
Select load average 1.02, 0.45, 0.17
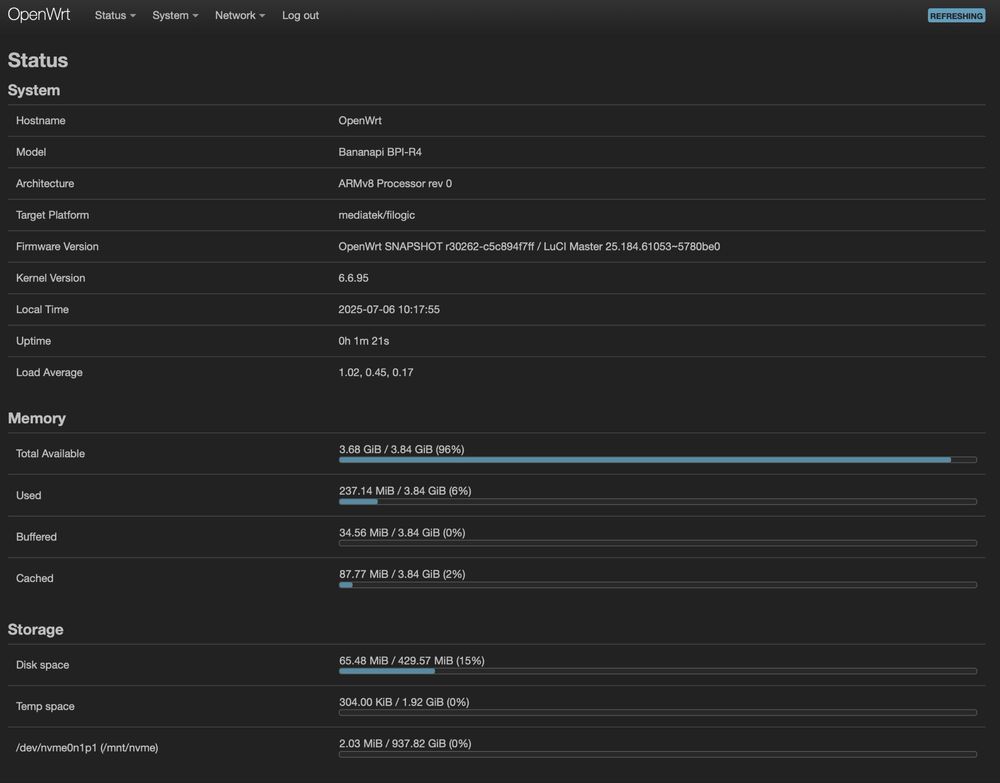(376, 372)
